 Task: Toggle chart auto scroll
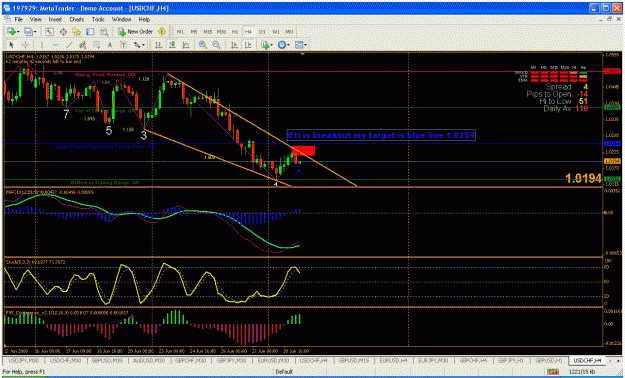click(234, 45)
